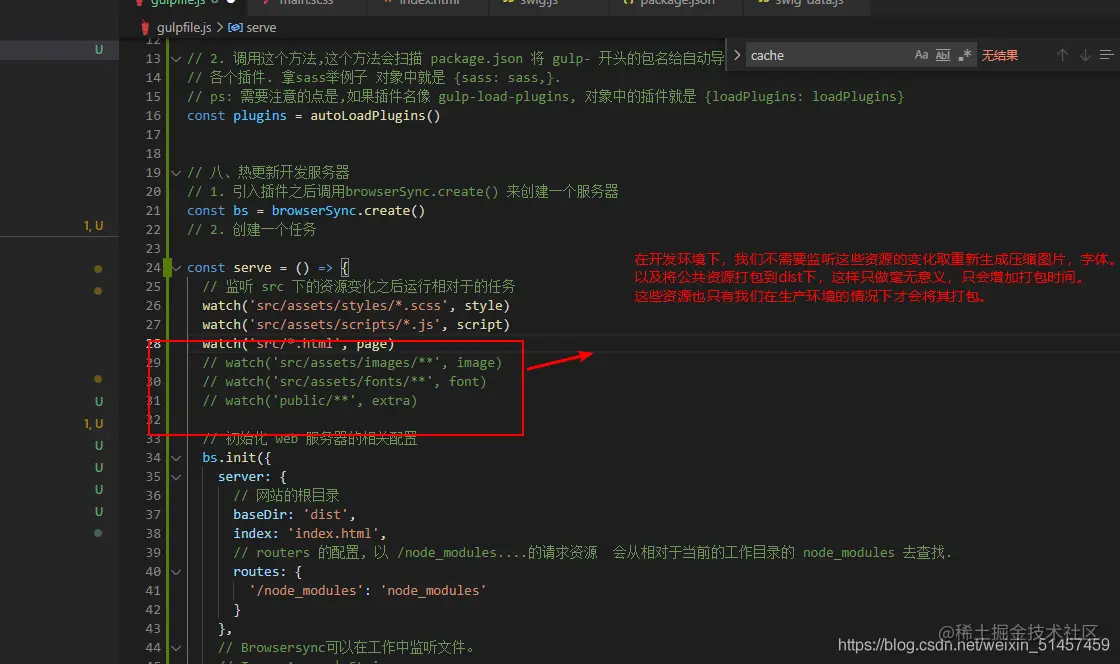Expand the replace row in find widget

click(x=736, y=55)
